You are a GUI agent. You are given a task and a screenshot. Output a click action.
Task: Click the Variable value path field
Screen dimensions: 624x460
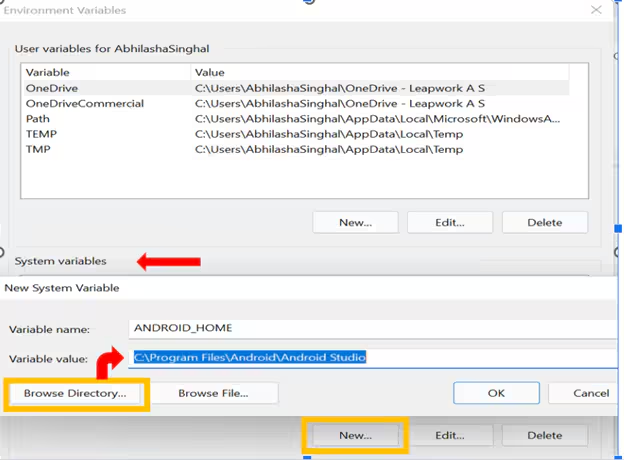[370, 357]
